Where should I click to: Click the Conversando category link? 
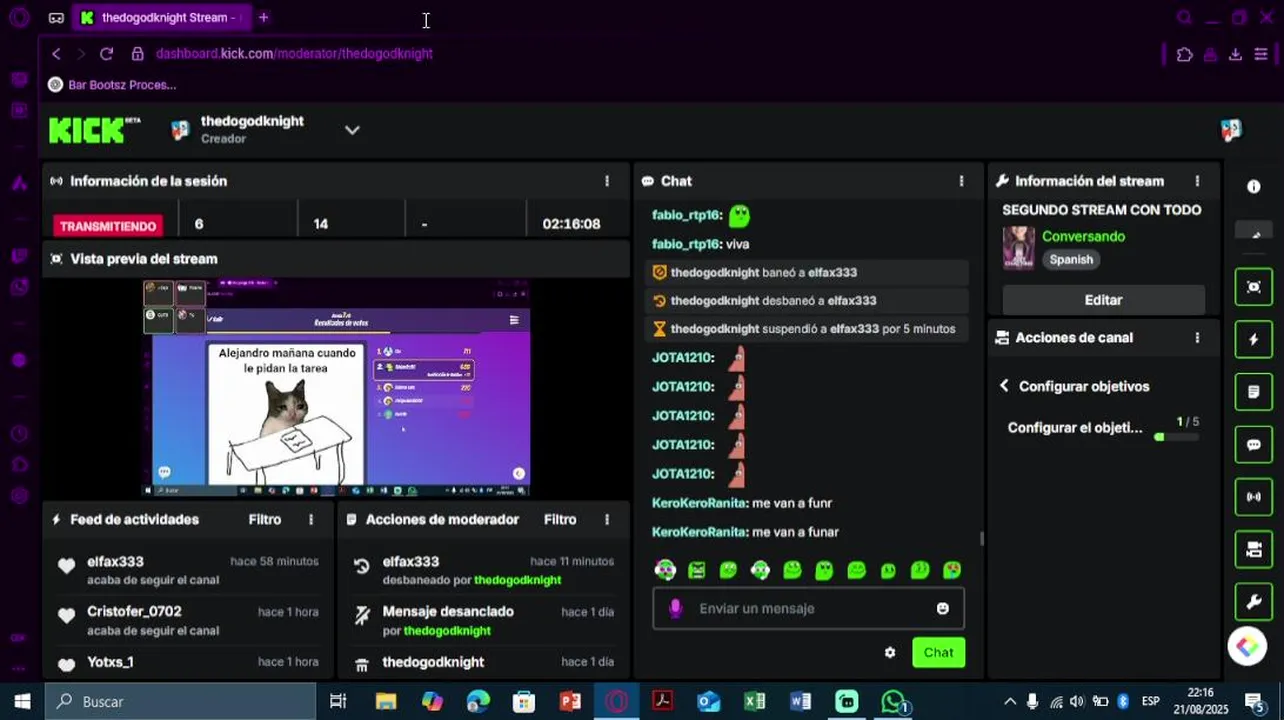point(1083,237)
